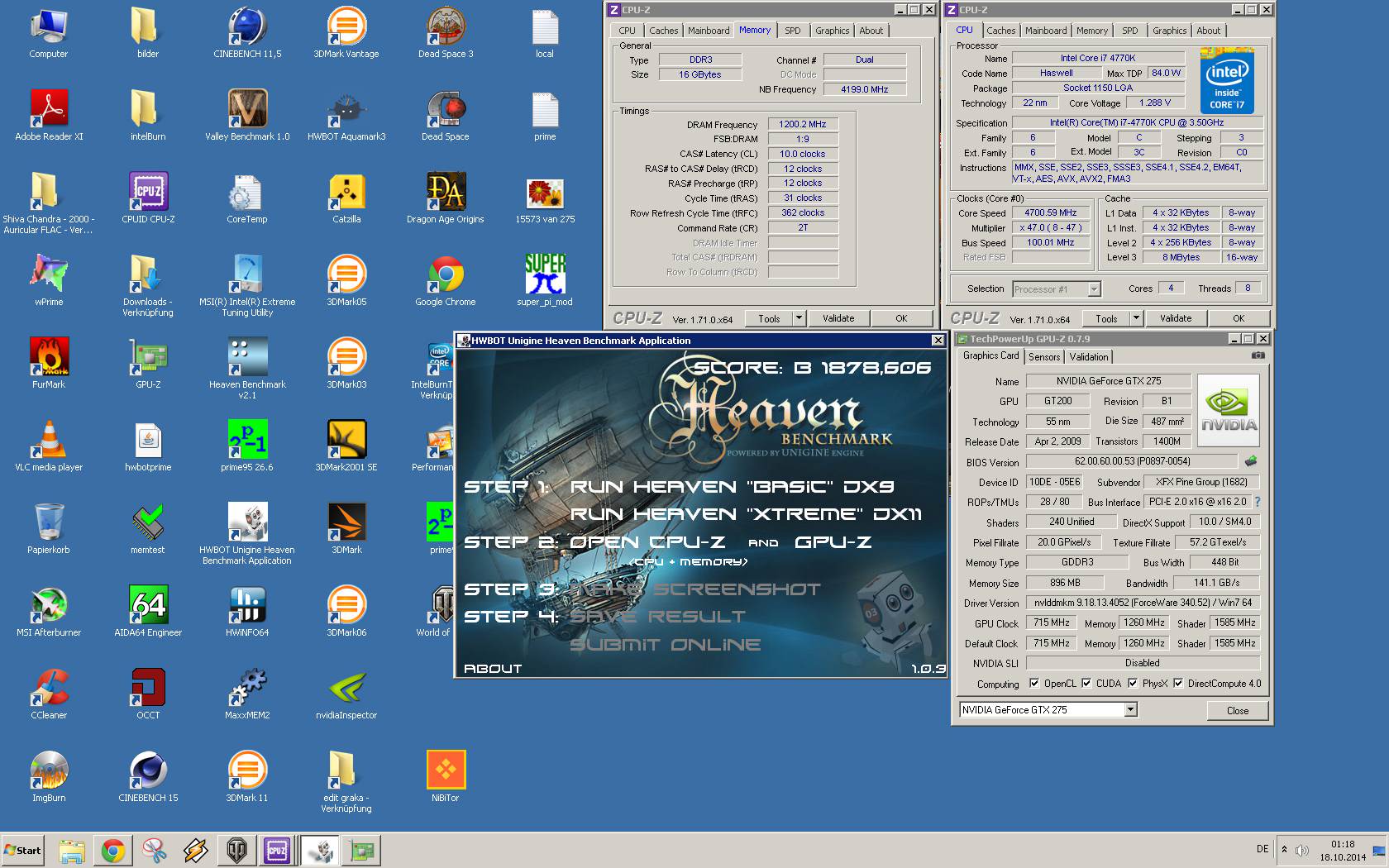Viewport: 1389px width, 868px height.
Task: Switch to SPD tab in memory CPU-Z window
Action: (793, 31)
